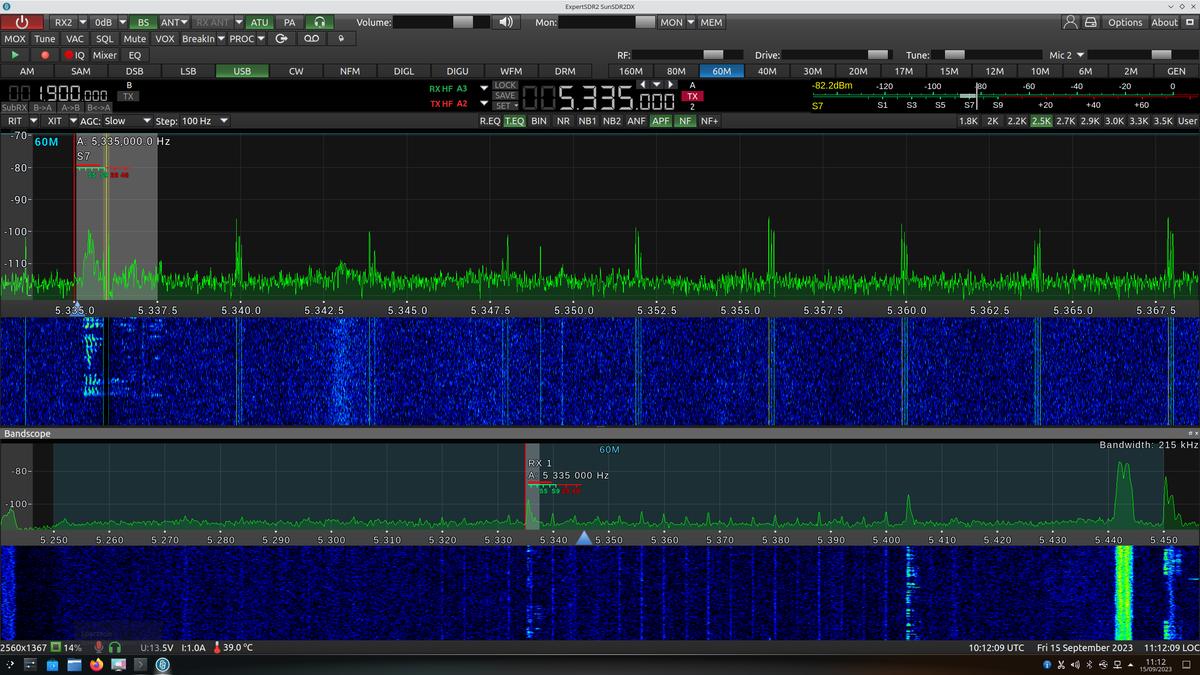The width and height of the screenshot is (1200, 675).
Task: Click the Mixer button
Action: [105, 55]
